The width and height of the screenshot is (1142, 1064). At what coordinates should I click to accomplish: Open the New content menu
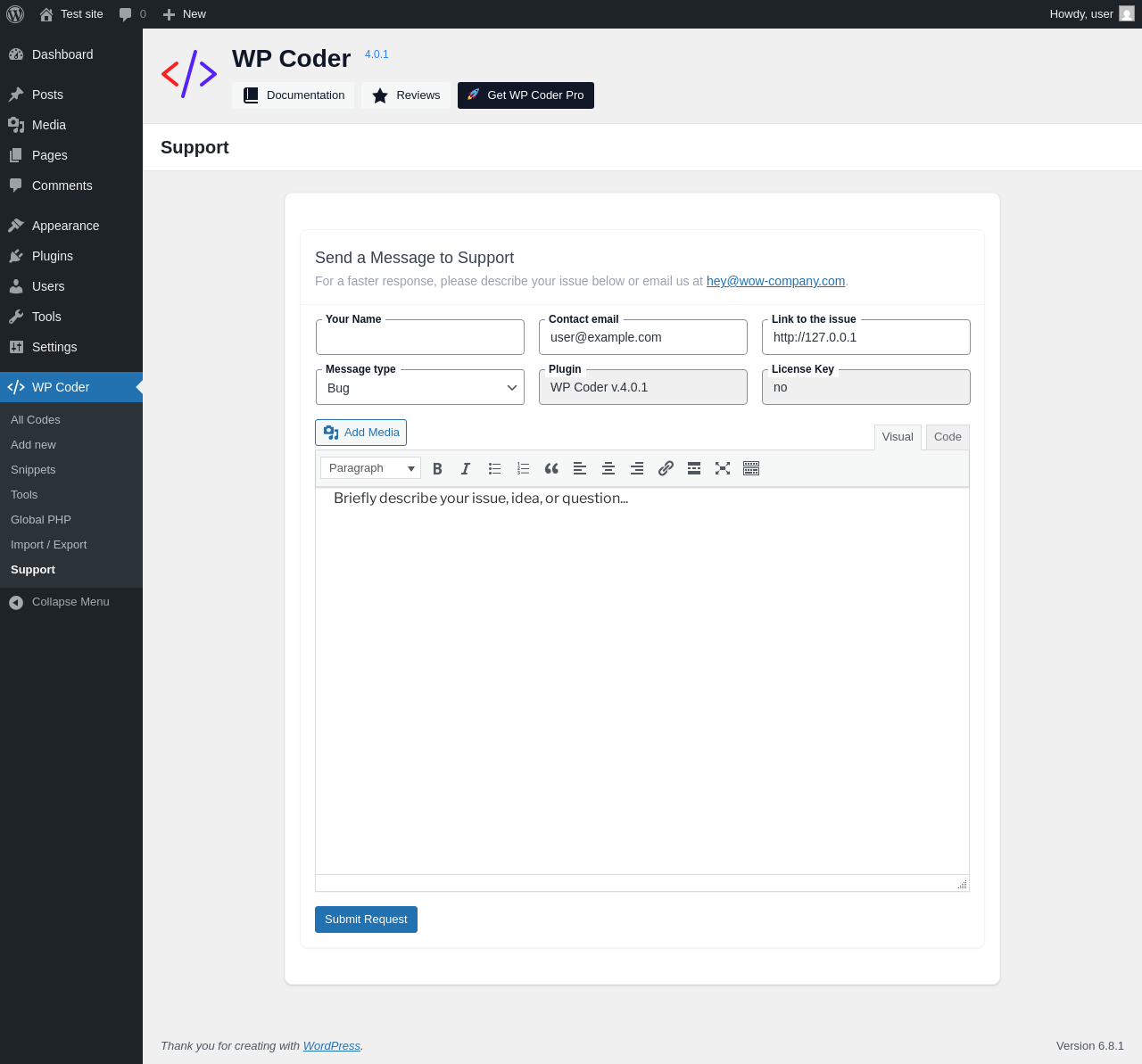click(184, 14)
